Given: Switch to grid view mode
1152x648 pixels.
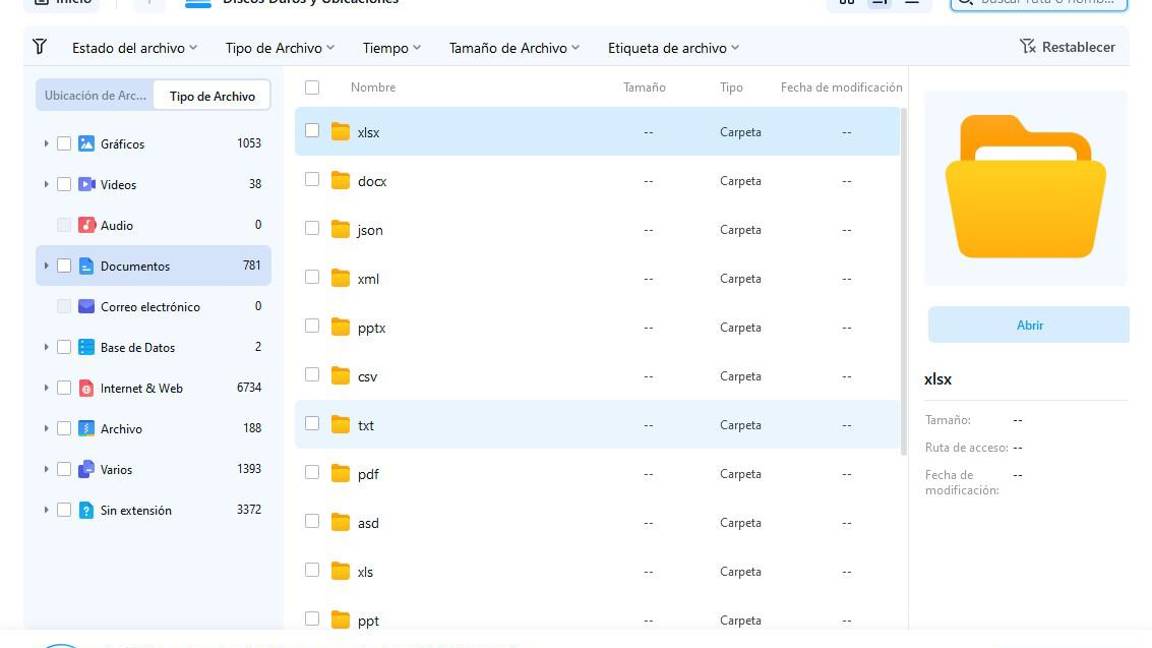Looking at the screenshot, I should tap(847, 3).
